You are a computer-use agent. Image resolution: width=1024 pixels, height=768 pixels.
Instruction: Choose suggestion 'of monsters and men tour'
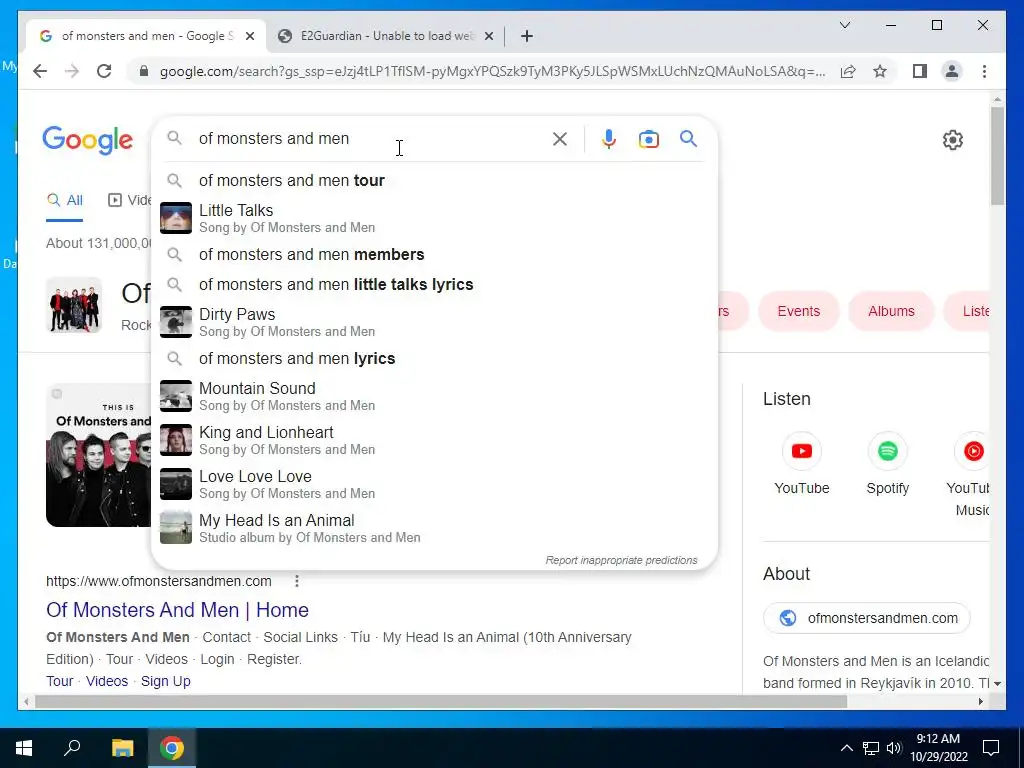[x=434, y=180]
